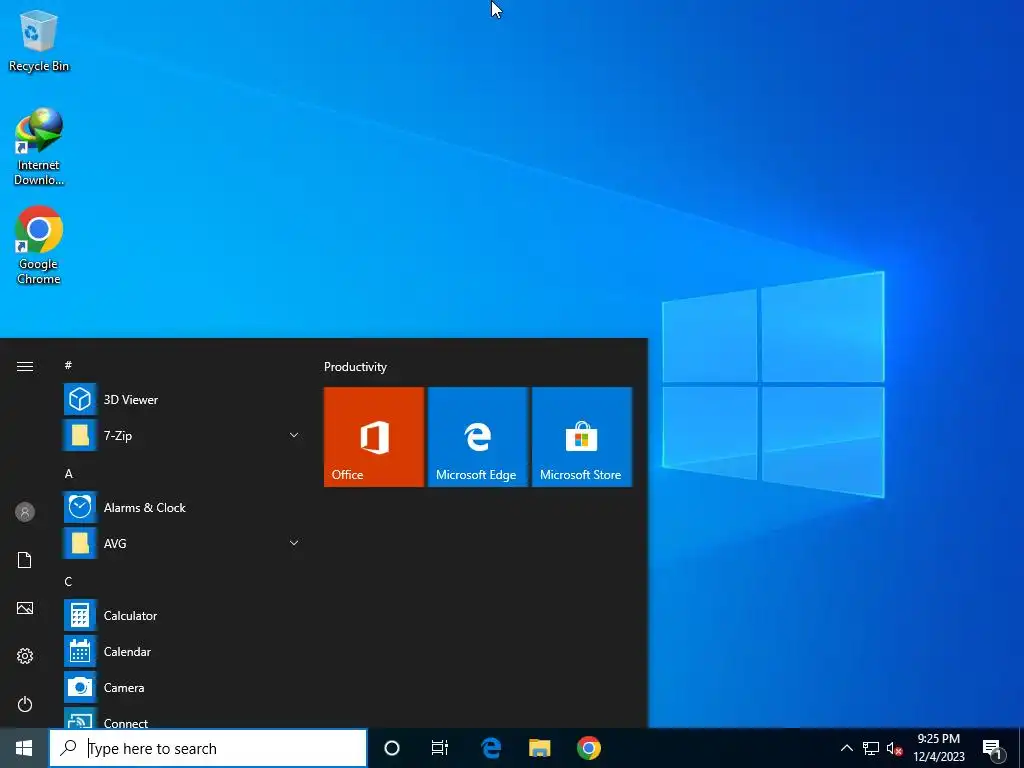1024x768 pixels.
Task: Open Recycle Bin on the desktop
Action: point(39,41)
